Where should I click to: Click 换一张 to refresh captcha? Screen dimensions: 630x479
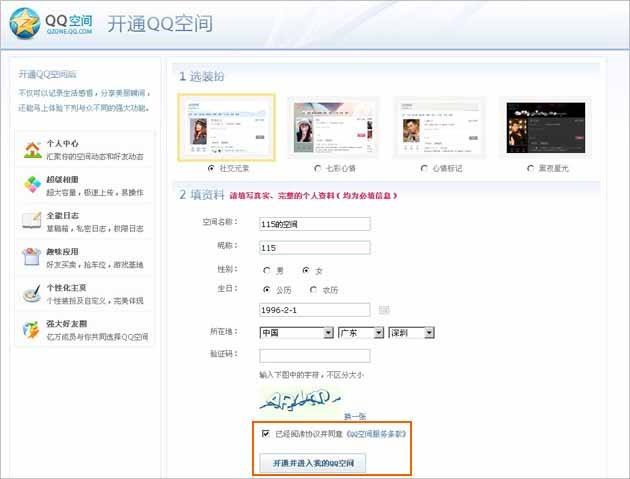[354, 414]
